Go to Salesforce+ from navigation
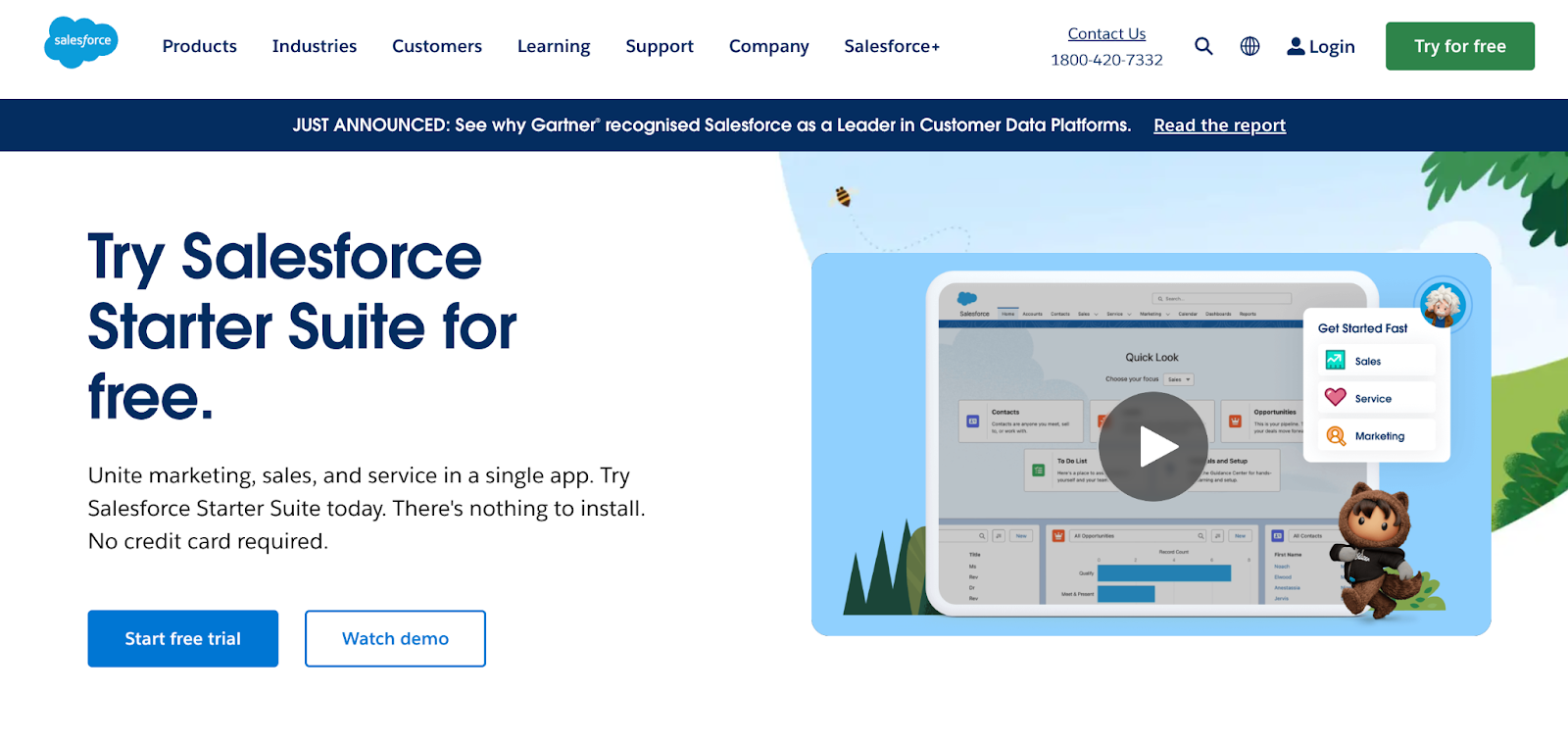The image size is (1568, 744). pyautogui.click(x=892, y=46)
